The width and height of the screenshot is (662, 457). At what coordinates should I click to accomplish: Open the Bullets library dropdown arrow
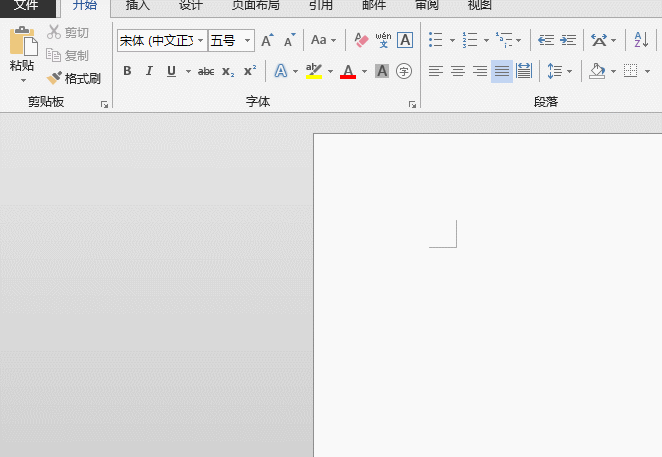pos(452,41)
